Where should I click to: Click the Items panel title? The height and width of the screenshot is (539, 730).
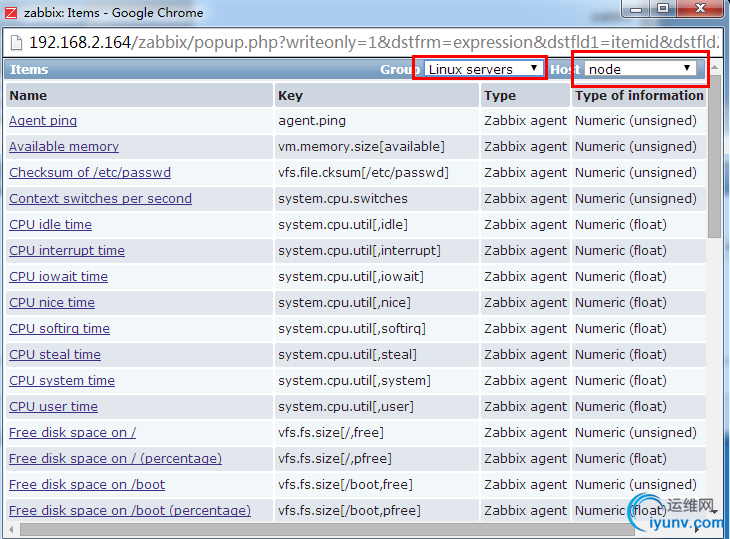pos(29,69)
